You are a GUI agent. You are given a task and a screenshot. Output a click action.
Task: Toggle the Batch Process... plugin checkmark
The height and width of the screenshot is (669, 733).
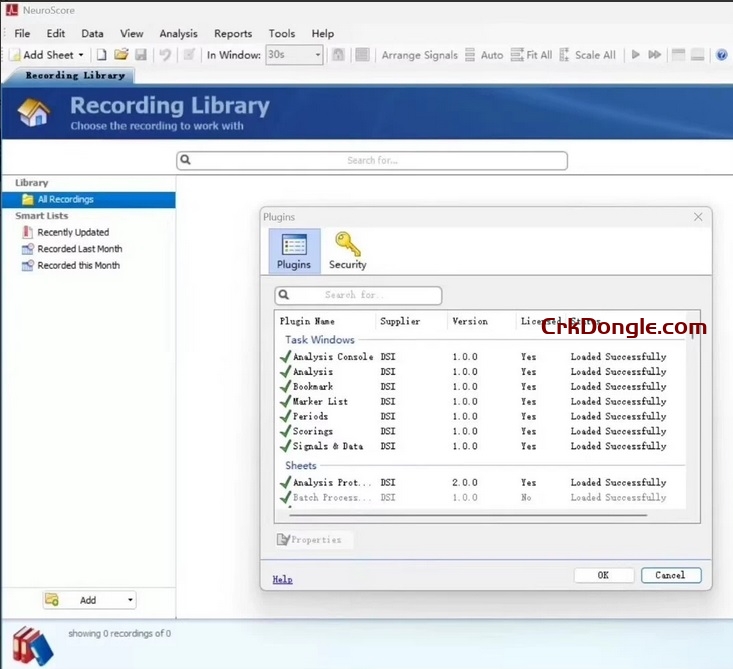285,497
